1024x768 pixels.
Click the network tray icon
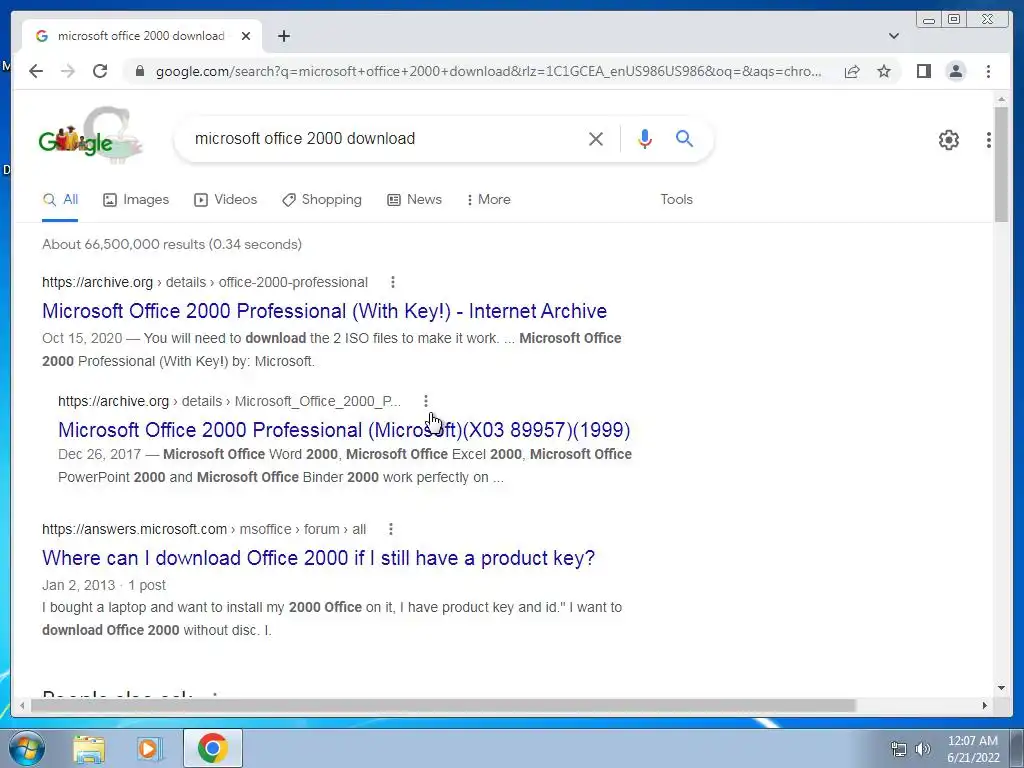coord(899,749)
